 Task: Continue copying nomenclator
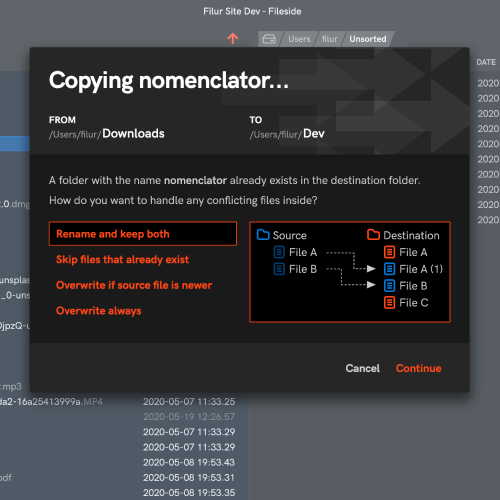(418, 368)
